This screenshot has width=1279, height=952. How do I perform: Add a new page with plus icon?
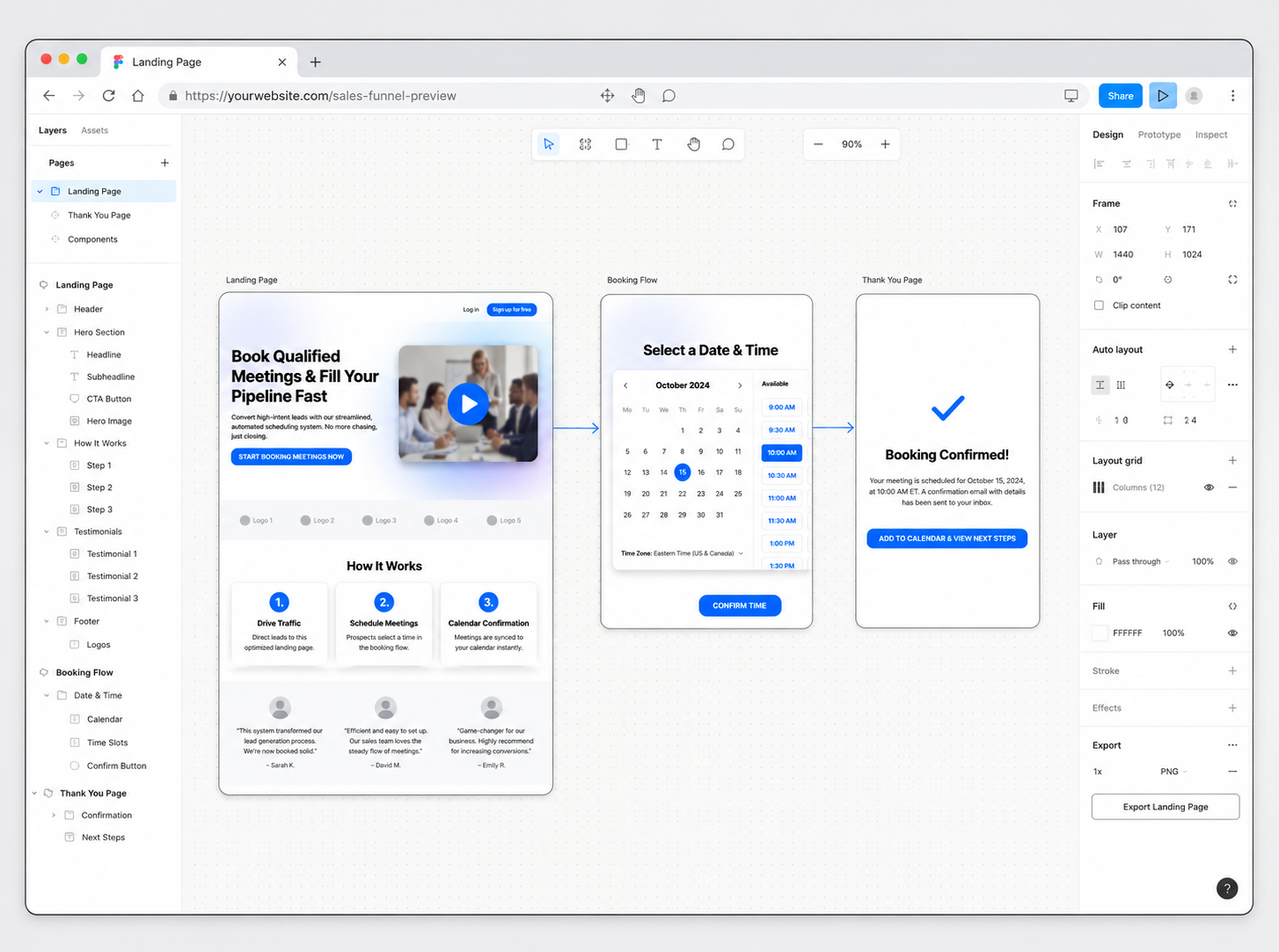[164, 163]
